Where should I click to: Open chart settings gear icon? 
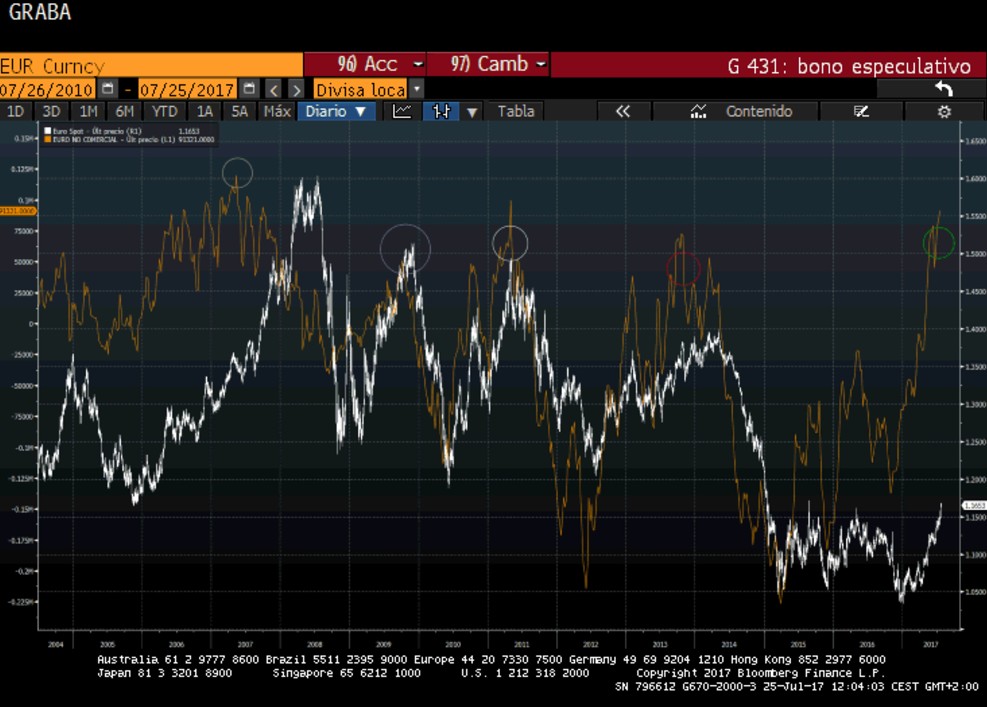click(x=943, y=111)
